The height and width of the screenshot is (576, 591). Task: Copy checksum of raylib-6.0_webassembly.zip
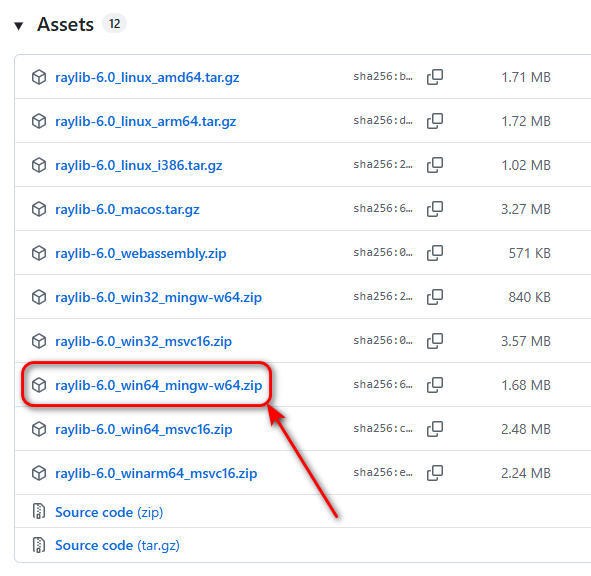coord(435,253)
